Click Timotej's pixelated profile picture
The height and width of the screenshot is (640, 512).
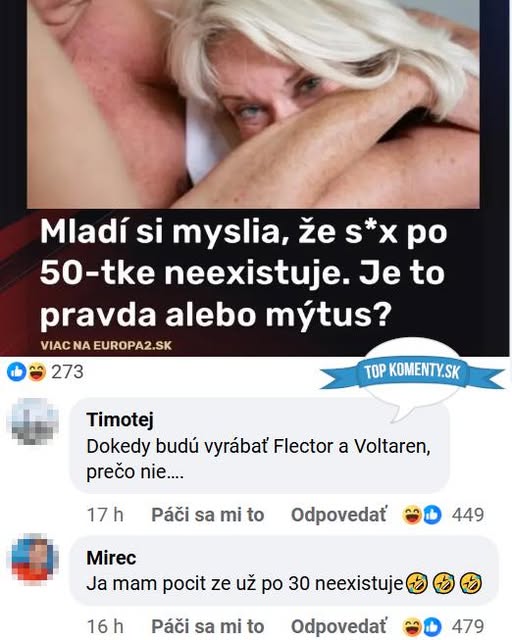click(x=33, y=421)
